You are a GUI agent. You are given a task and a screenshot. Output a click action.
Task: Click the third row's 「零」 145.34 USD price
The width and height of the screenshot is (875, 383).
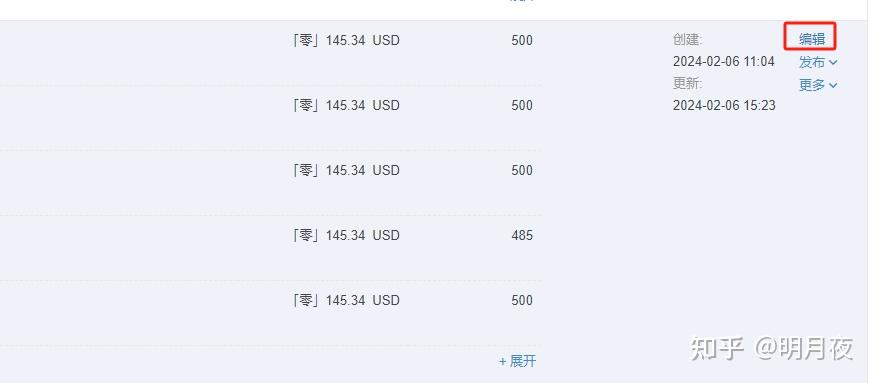[346, 170]
